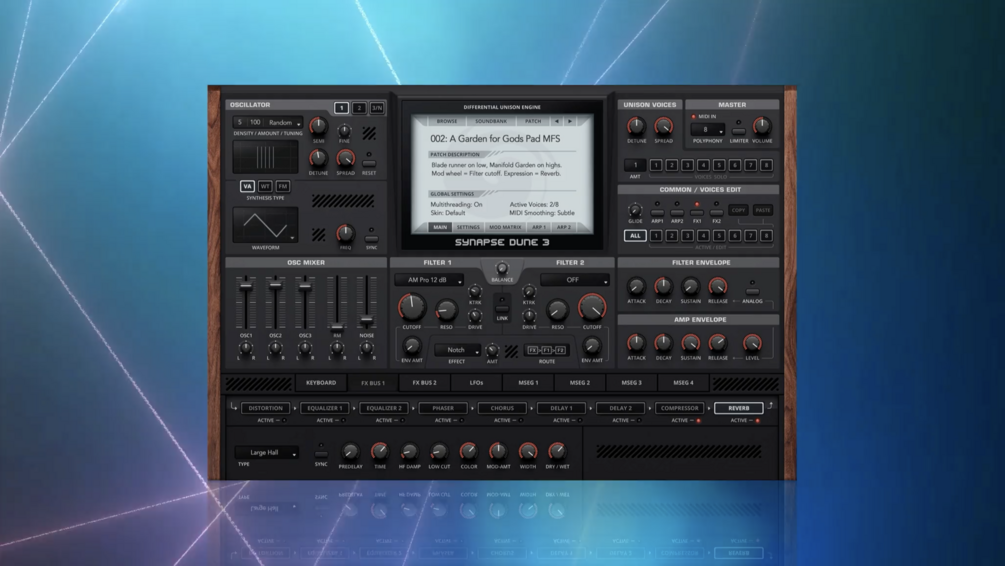This screenshot has height=566, width=1005.
Task: Switch to the KEYBOARD tab
Action: point(321,383)
